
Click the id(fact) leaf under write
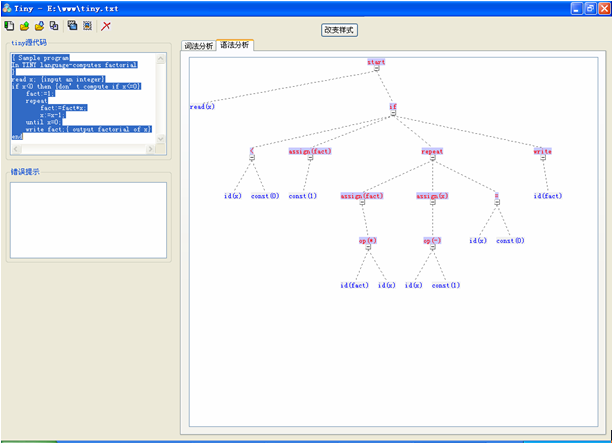coord(547,196)
